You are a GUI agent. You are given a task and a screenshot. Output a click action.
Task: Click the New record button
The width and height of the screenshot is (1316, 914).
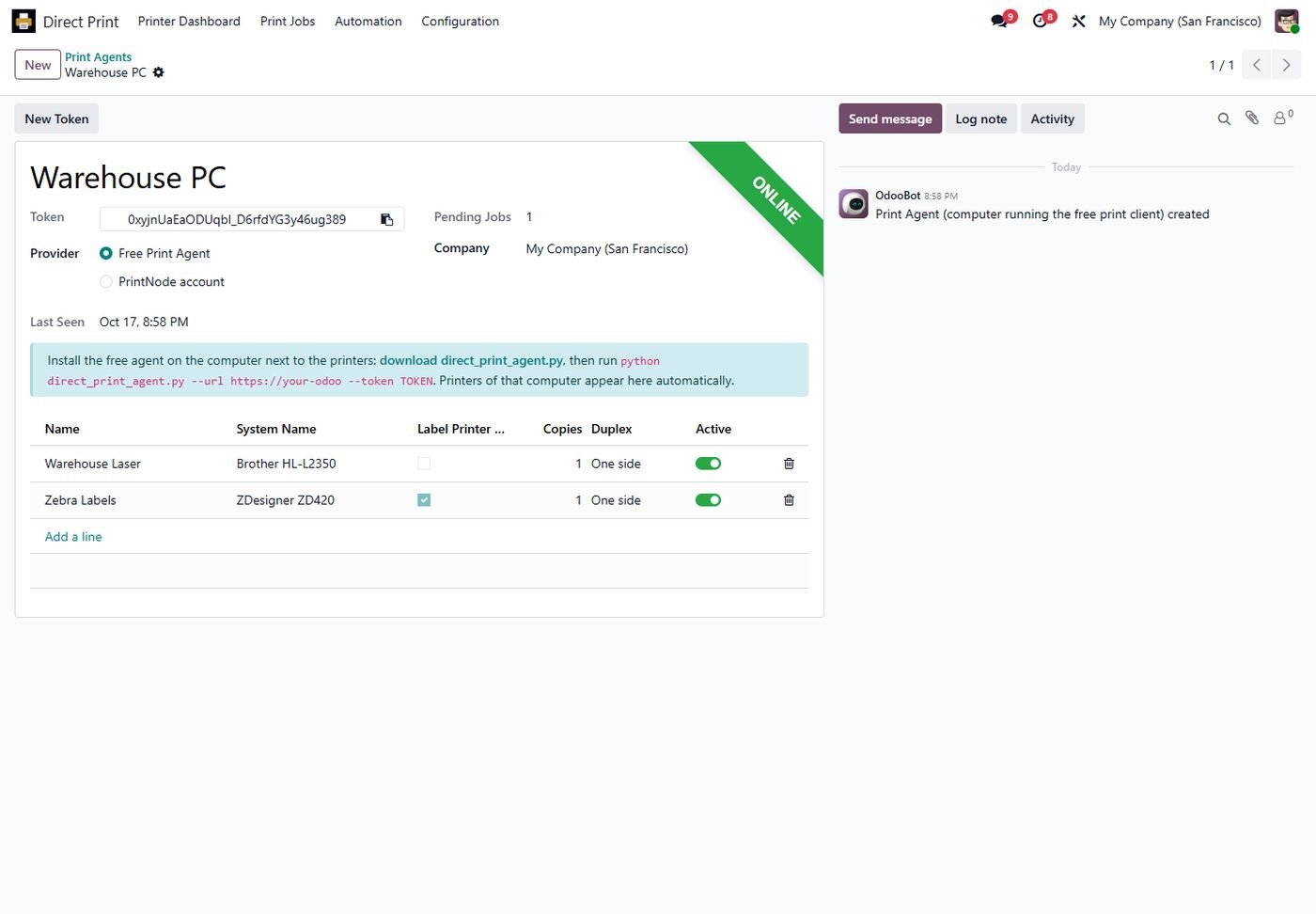tap(38, 65)
